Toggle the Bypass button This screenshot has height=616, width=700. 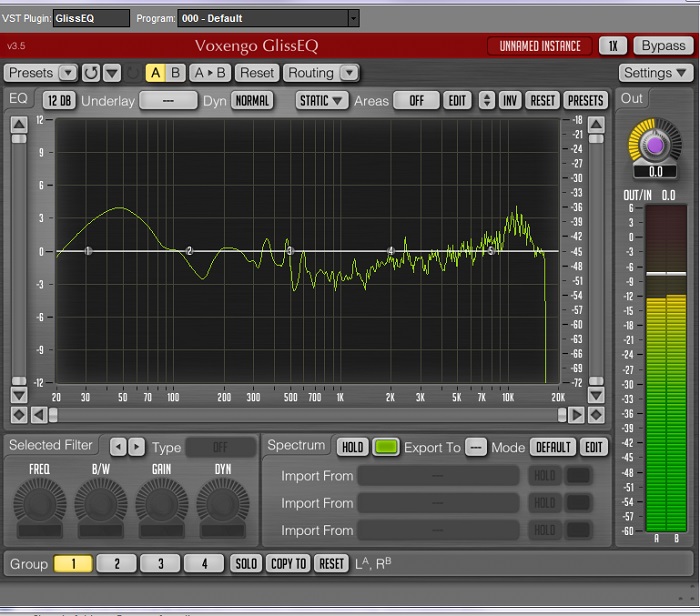tap(663, 46)
